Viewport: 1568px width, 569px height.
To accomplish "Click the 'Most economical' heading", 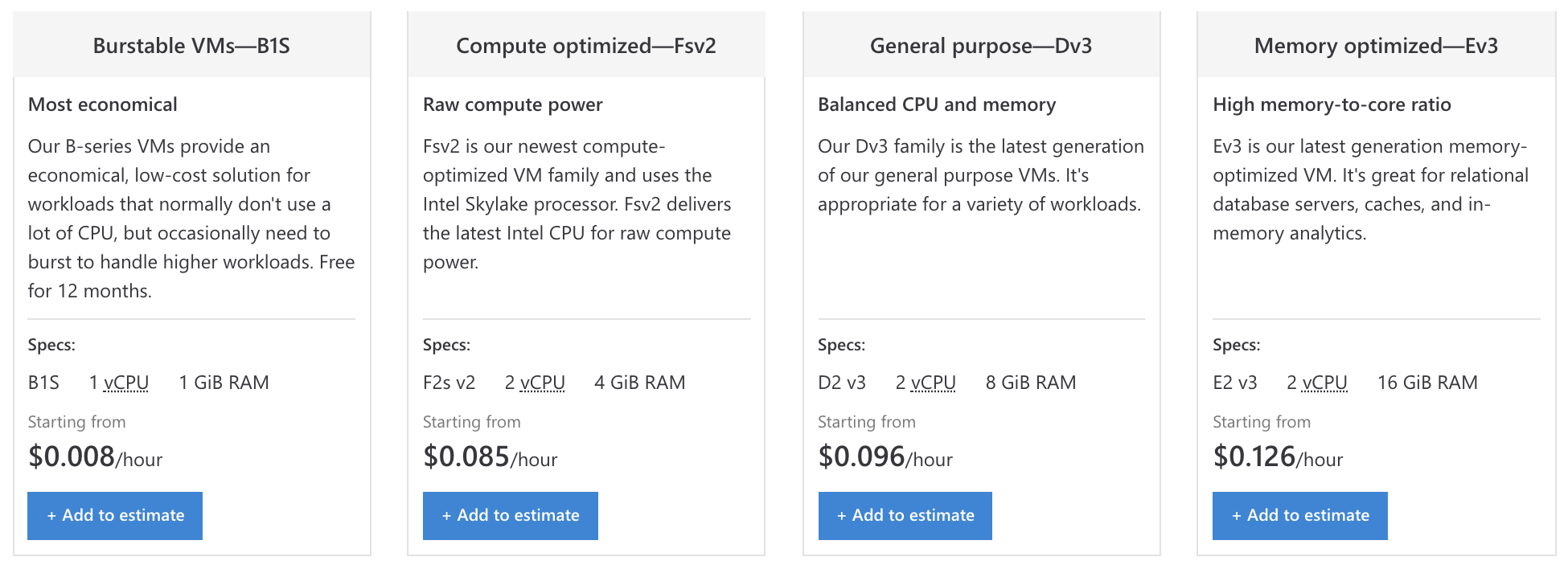I will pos(103,104).
